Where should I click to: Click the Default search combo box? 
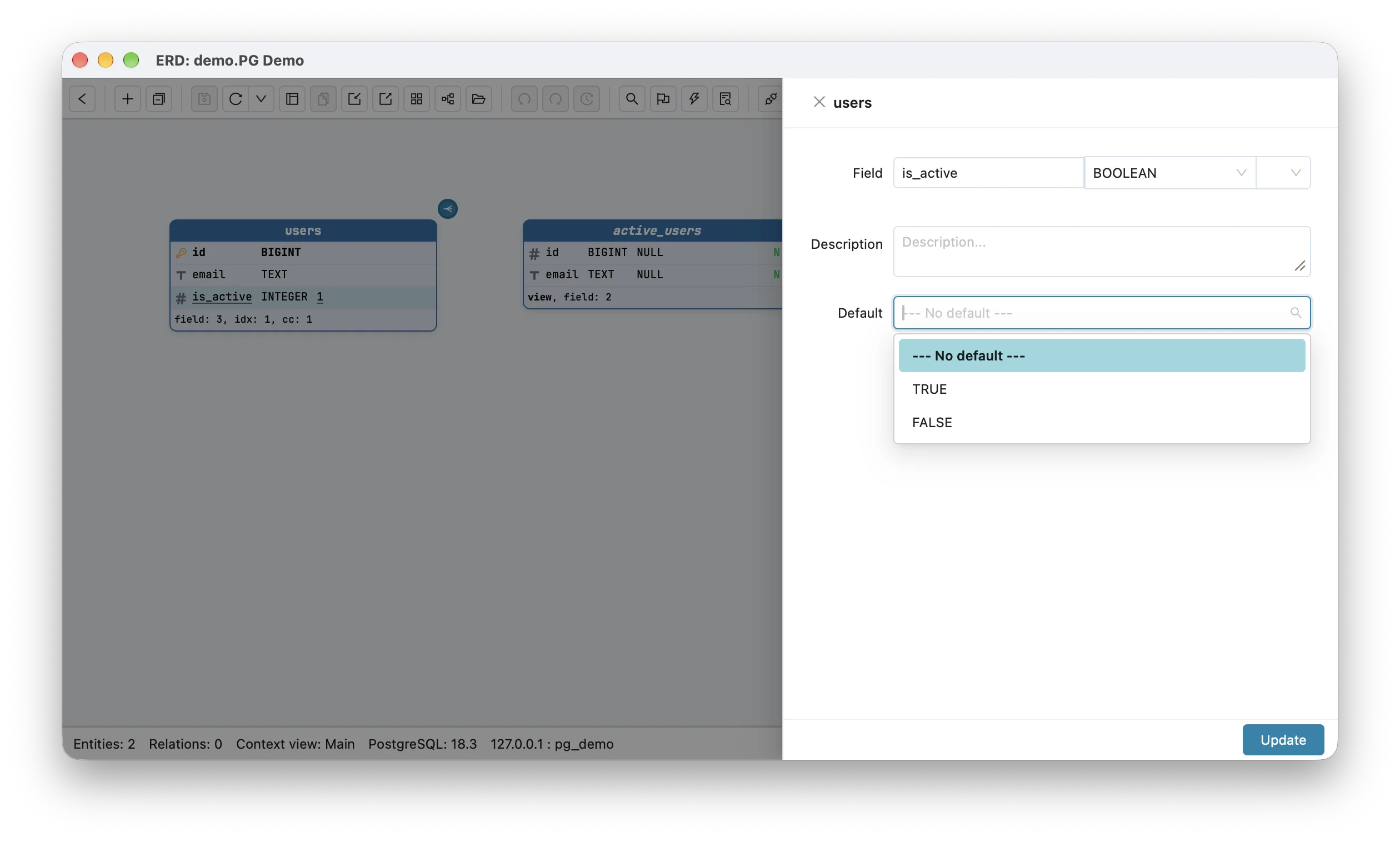(x=1102, y=313)
